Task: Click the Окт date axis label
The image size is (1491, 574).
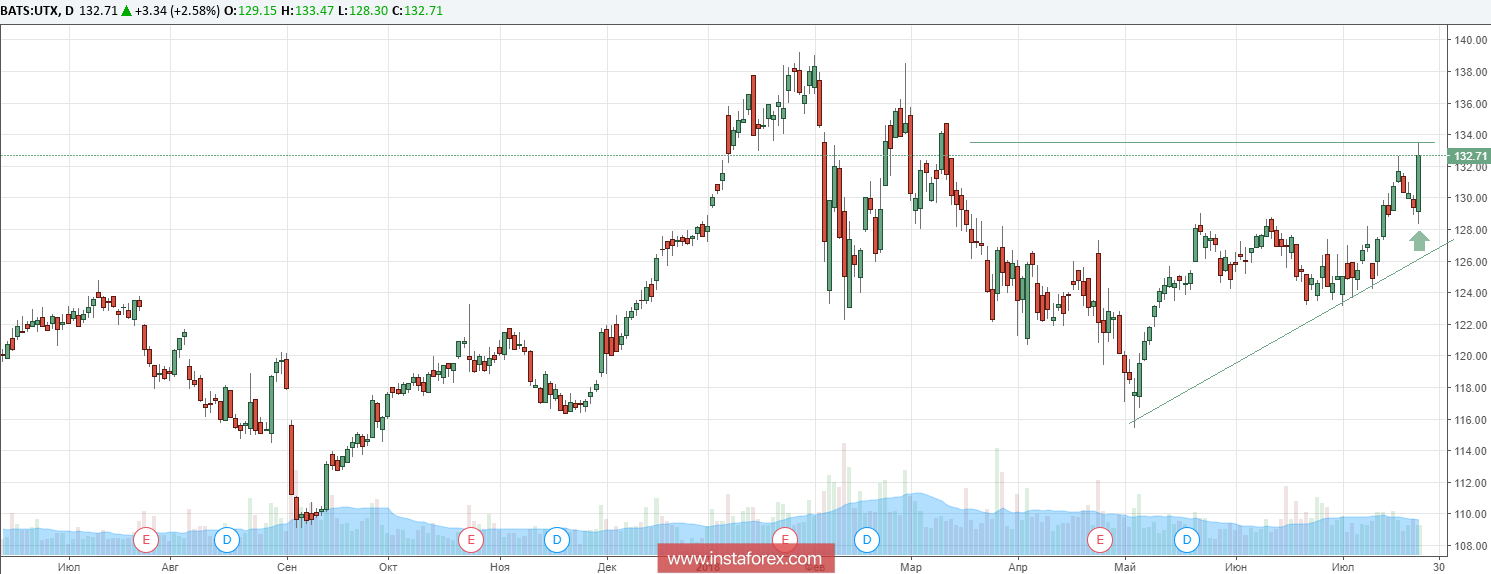Action: pyautogui.click(x=388, y=565)
